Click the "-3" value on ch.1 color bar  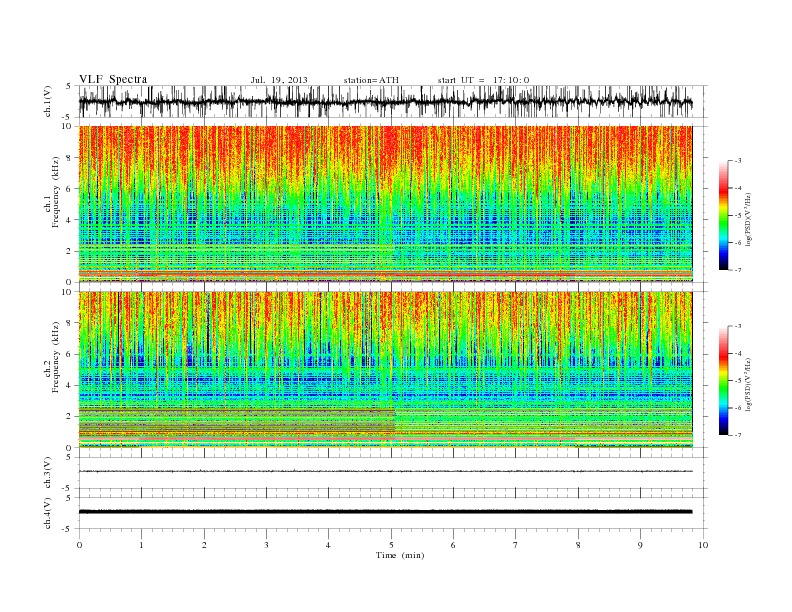738,161
